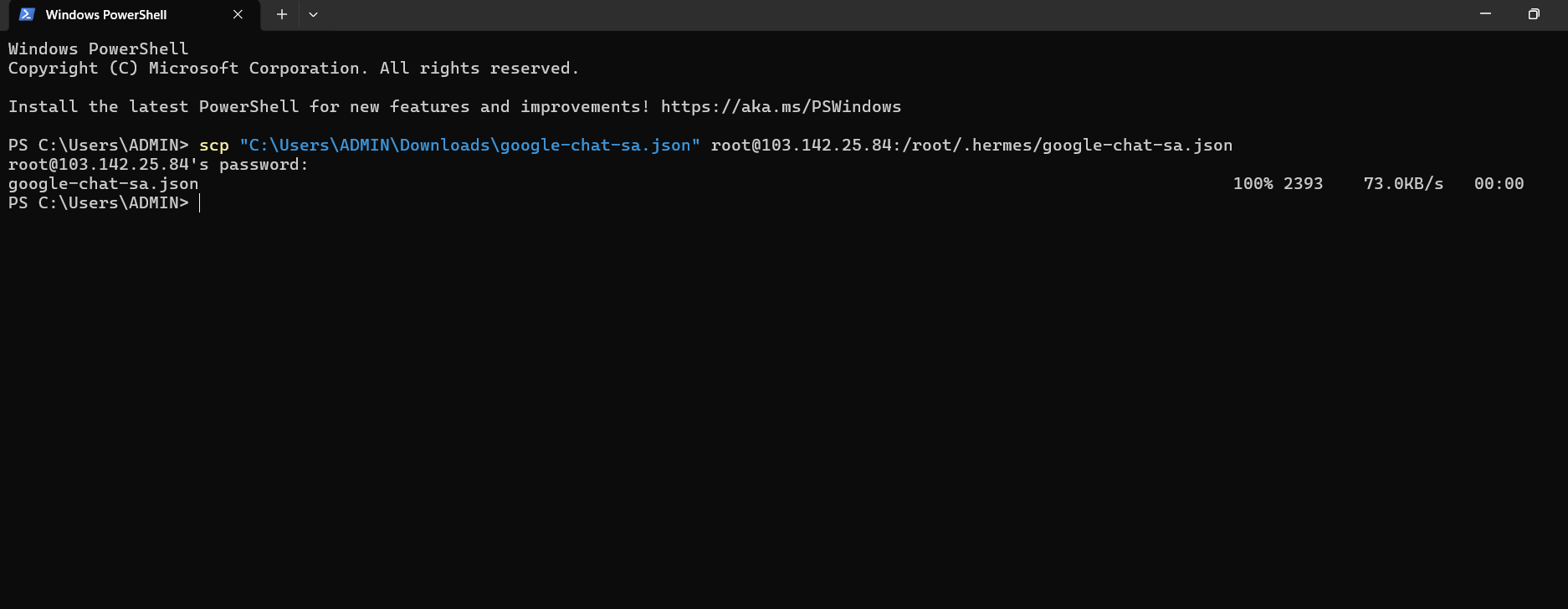Image resolution: width=1568 pixels, height=609 pixels.
Task: Click the quoted C:\Users\ADMIN\Downloads path string
Action: (469, 145)
